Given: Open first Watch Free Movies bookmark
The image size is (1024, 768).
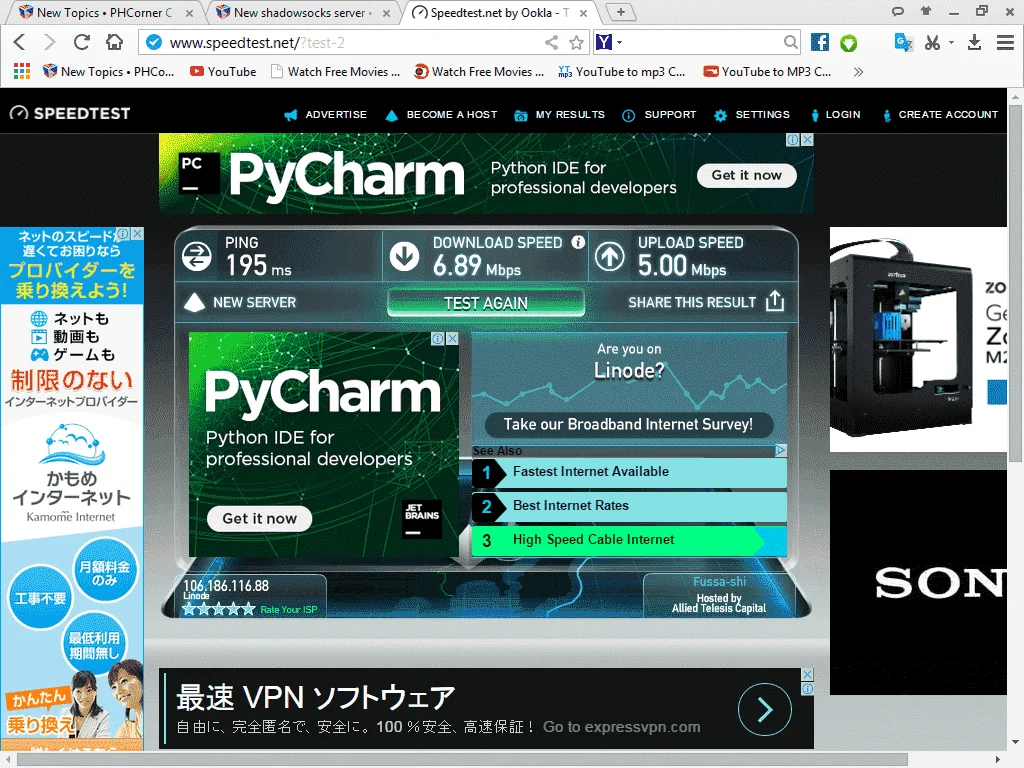Looking at the screenshot, I should tap(336, 72).
